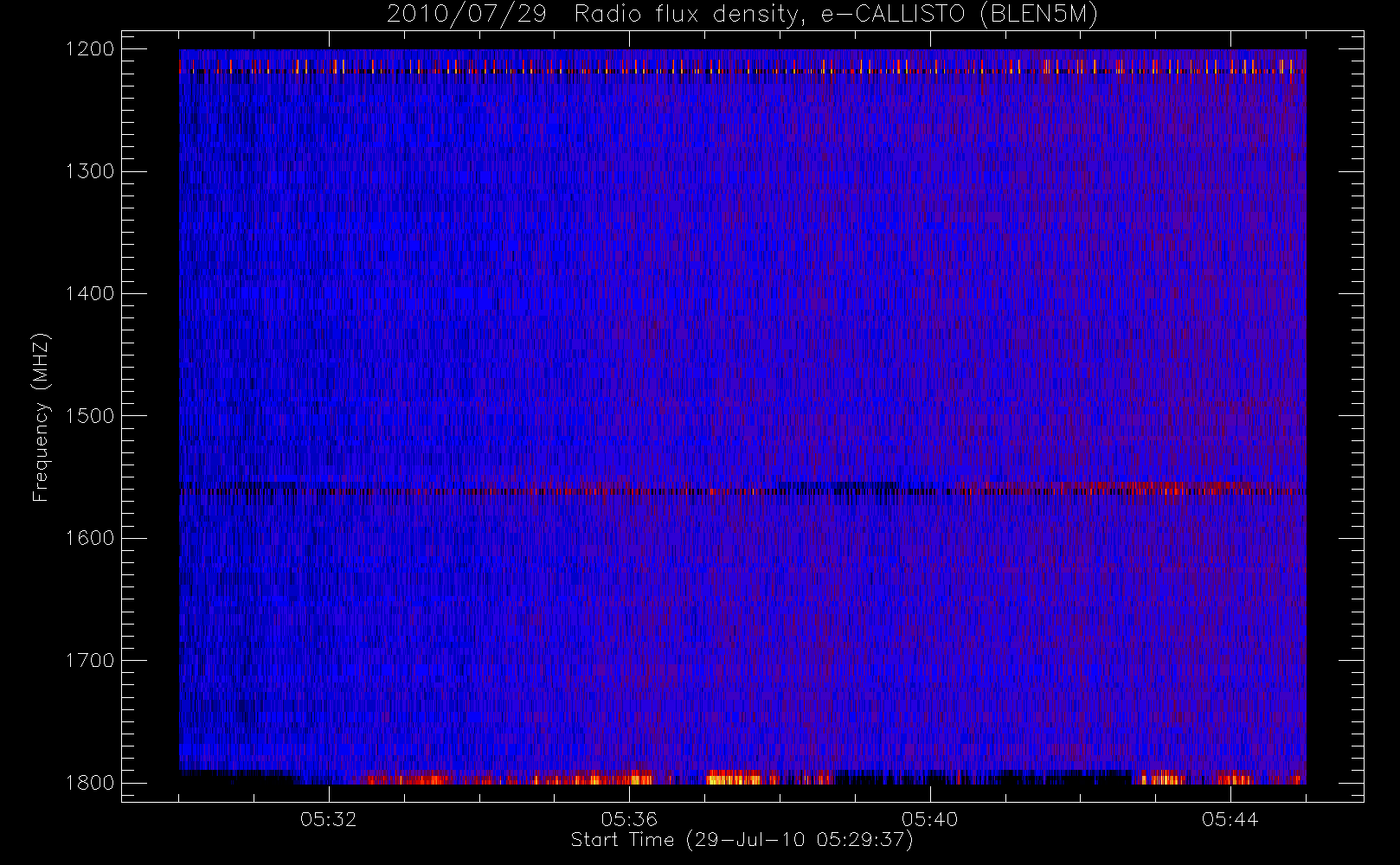Viewport: 1400px width, 865px height.
Task: Click the blue spectrogram plot area
Action: point(742,417)
